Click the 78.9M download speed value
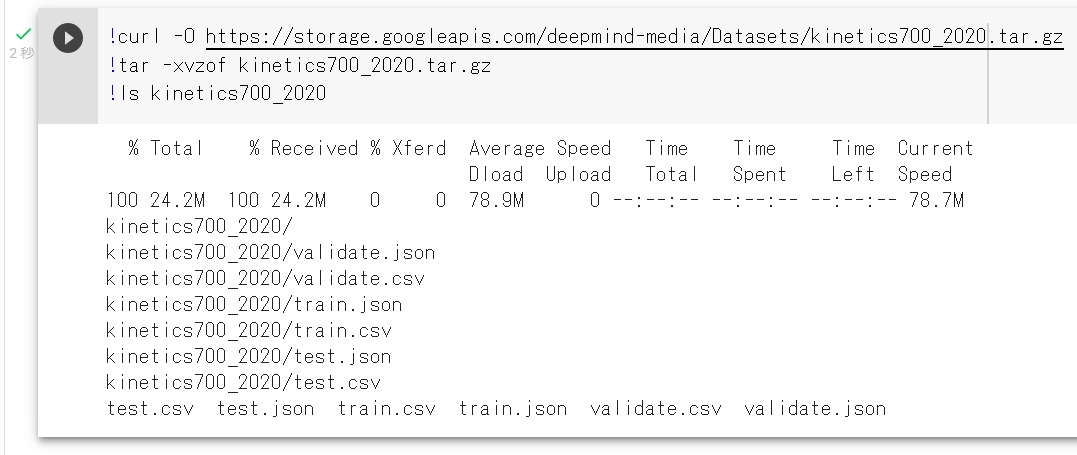Image resolution: width=1077 pixels, height=455 pixels. point(496,200)
